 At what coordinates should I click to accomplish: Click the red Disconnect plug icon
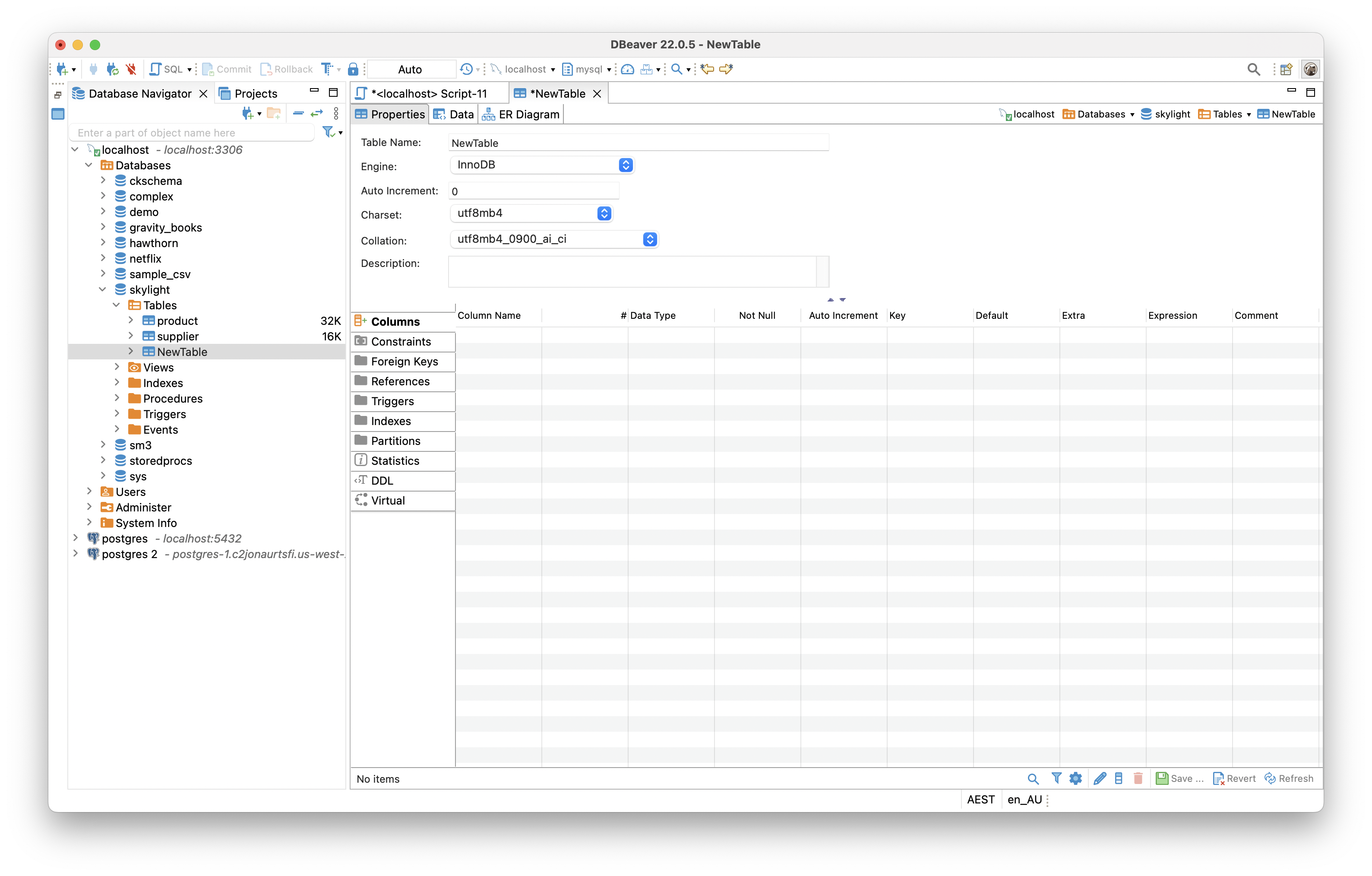[x=131, y=69]
